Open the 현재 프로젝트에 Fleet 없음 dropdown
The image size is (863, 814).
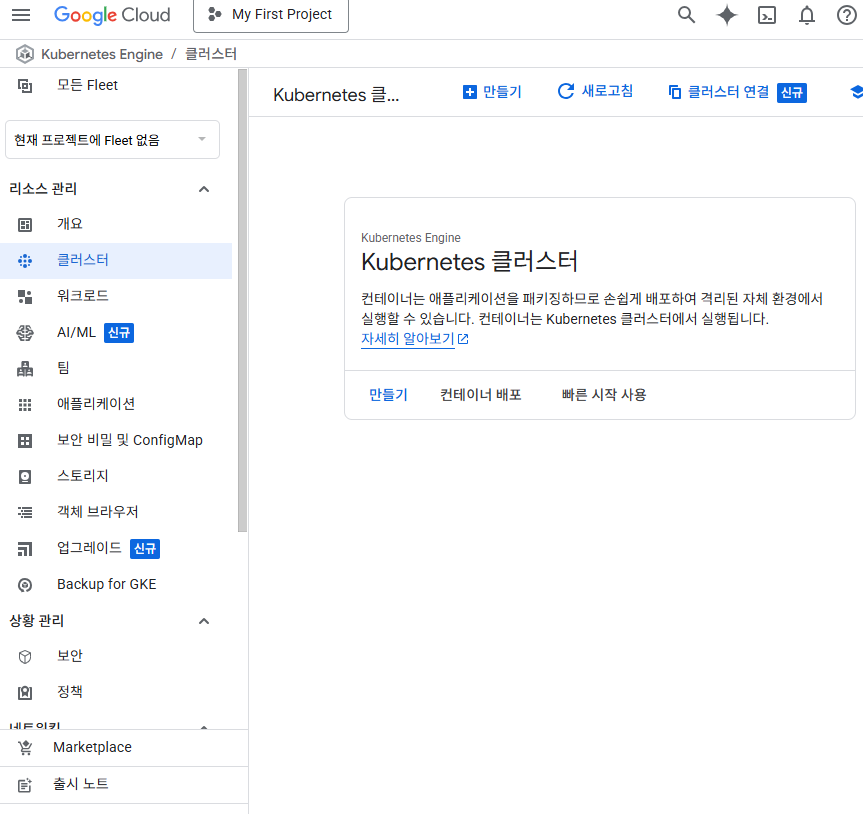pyautogui.click(x=112, y=140)
